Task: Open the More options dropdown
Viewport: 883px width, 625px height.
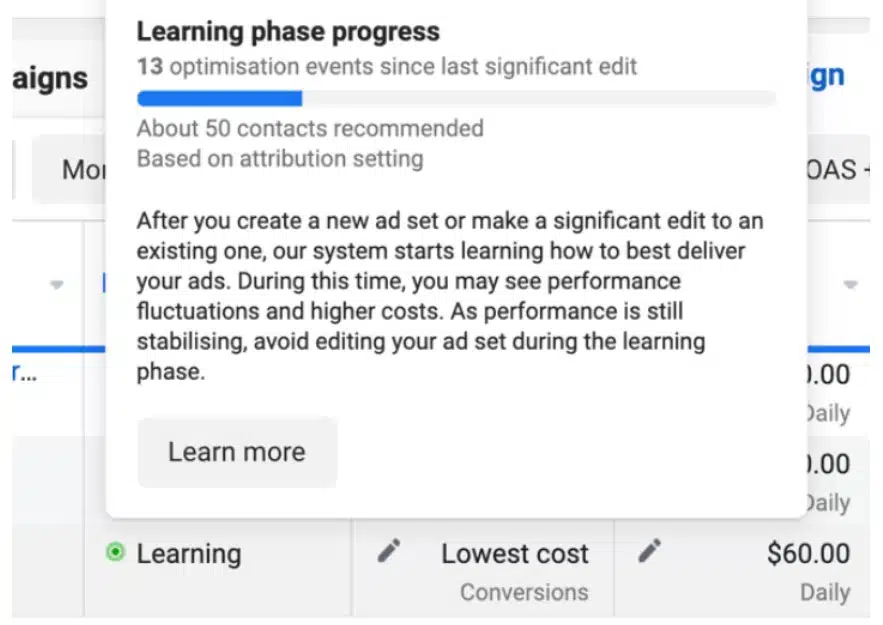Action: pos(86,170)
